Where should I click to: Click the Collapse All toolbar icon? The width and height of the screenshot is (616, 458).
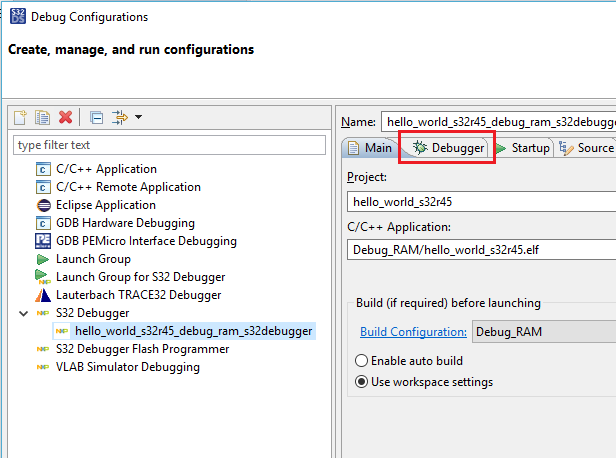click(x=96, y=117)
